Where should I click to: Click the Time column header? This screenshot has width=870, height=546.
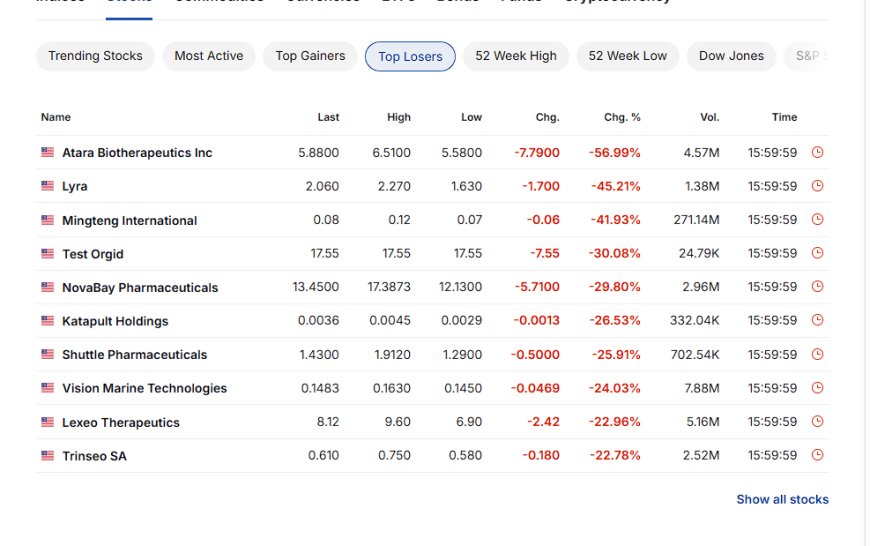click(x=784, y=117)
